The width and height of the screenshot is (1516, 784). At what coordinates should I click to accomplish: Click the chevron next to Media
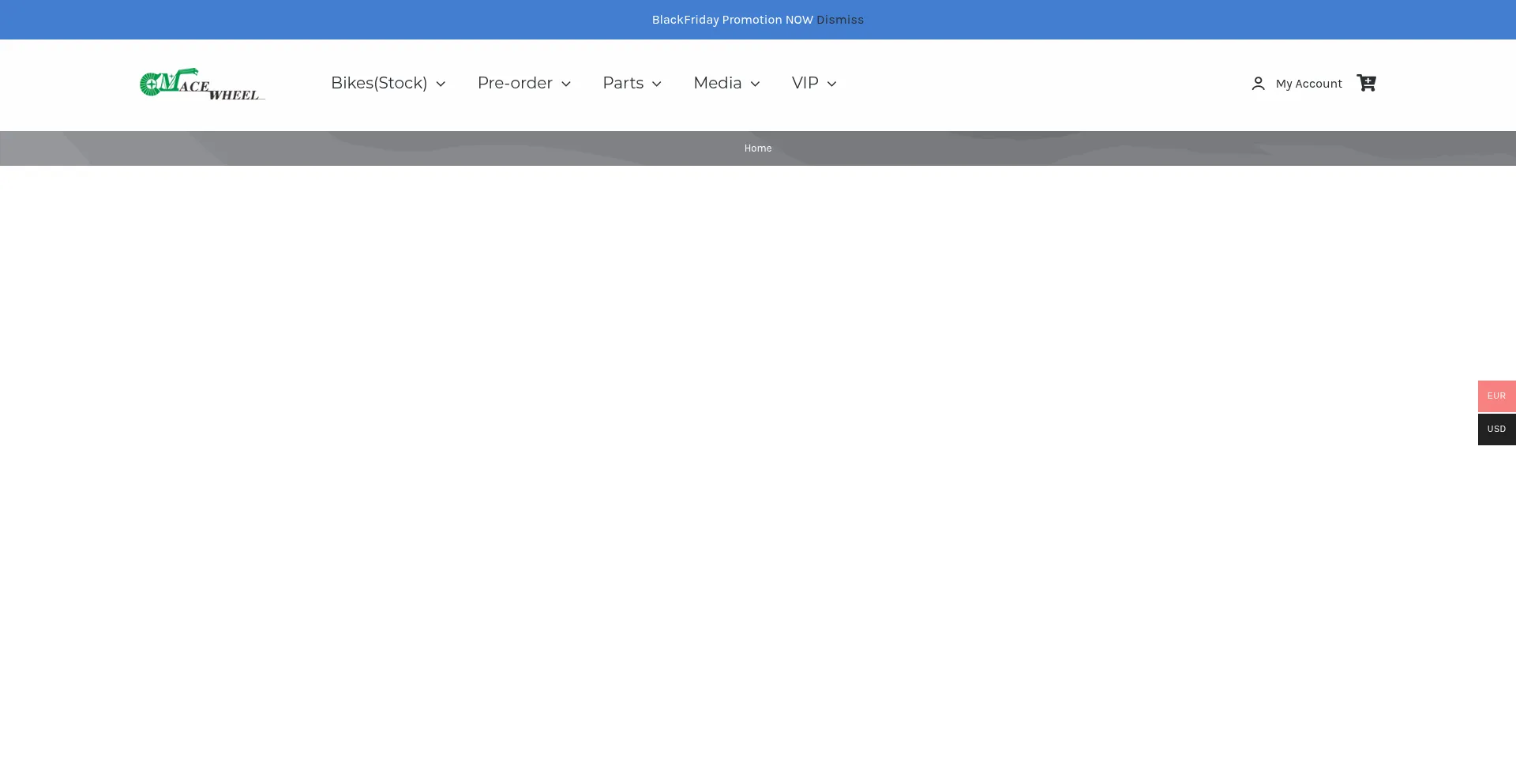(755, 84)
